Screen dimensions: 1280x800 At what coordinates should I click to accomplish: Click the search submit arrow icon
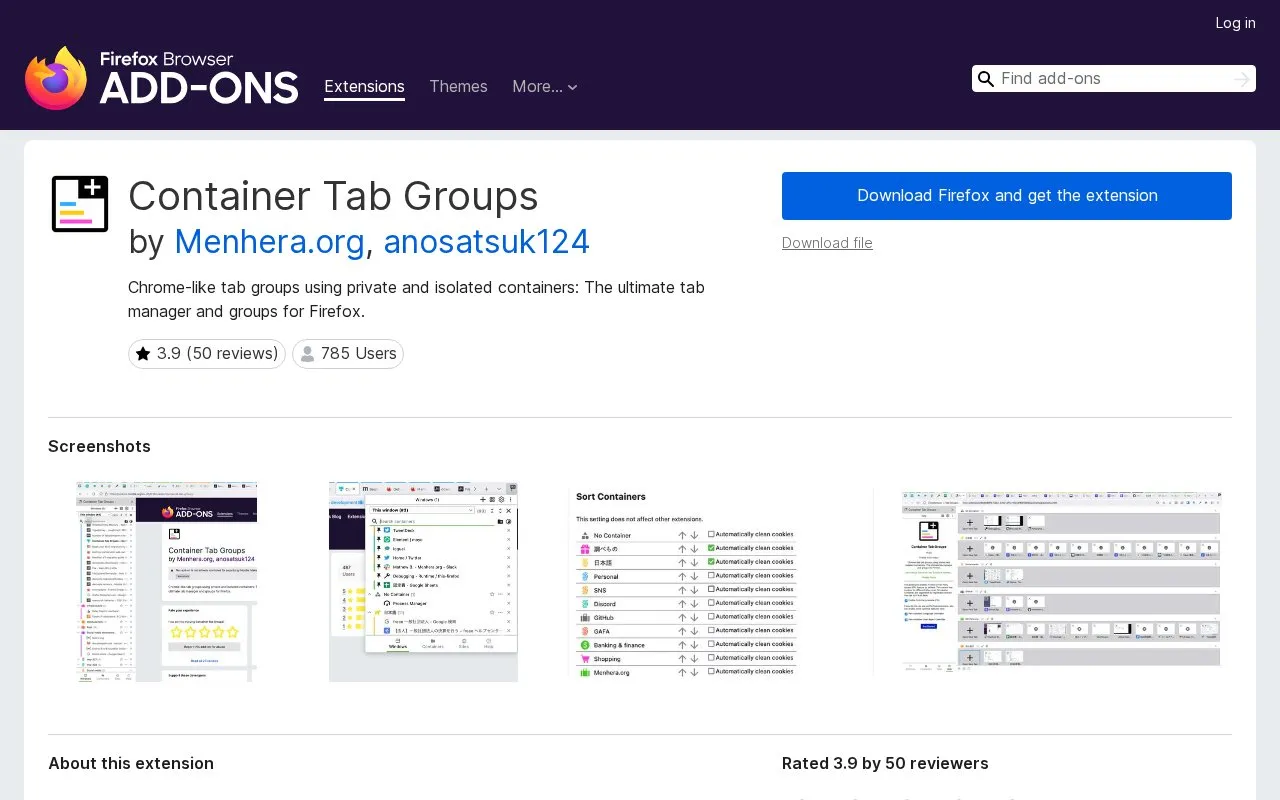point(1242,79)
